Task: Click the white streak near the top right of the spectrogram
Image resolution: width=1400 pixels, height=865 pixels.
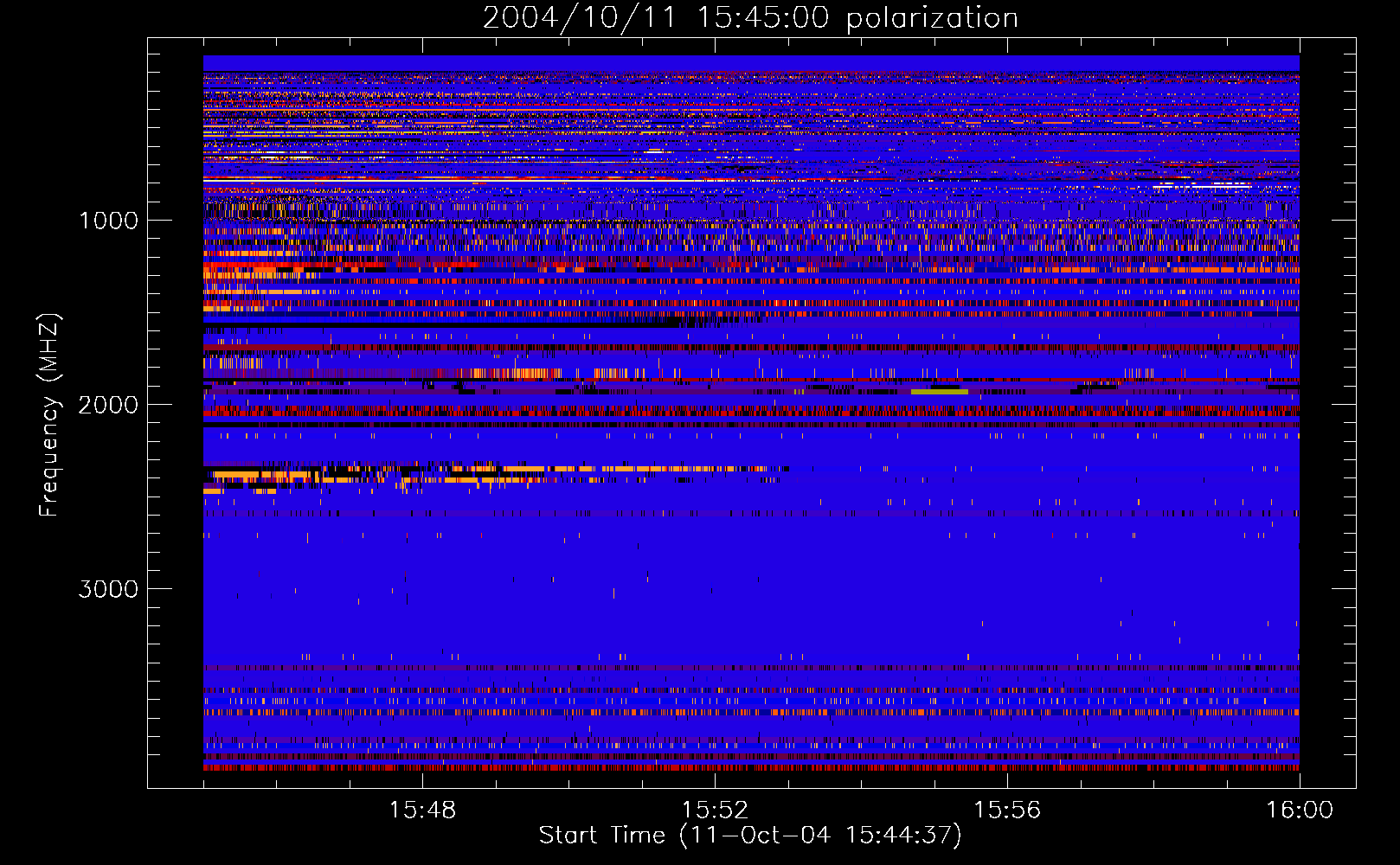Action: point(1203,185)
